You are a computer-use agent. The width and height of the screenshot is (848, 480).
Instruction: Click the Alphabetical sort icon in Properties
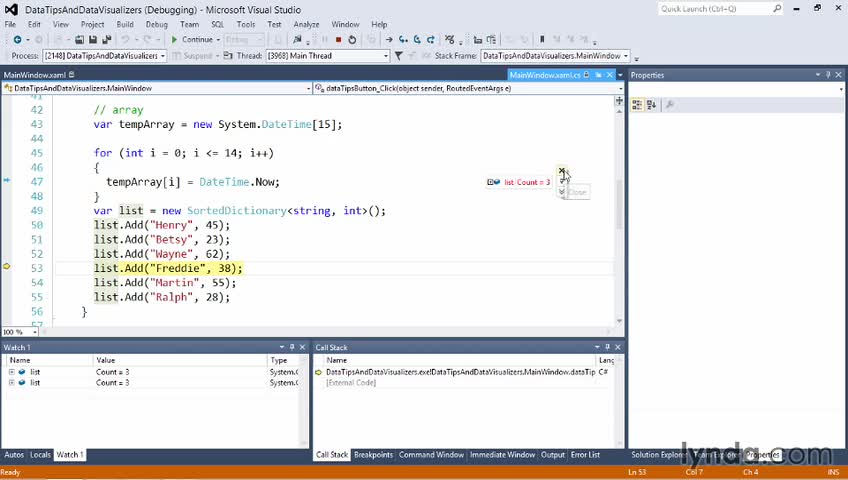[x=651, y=105]
